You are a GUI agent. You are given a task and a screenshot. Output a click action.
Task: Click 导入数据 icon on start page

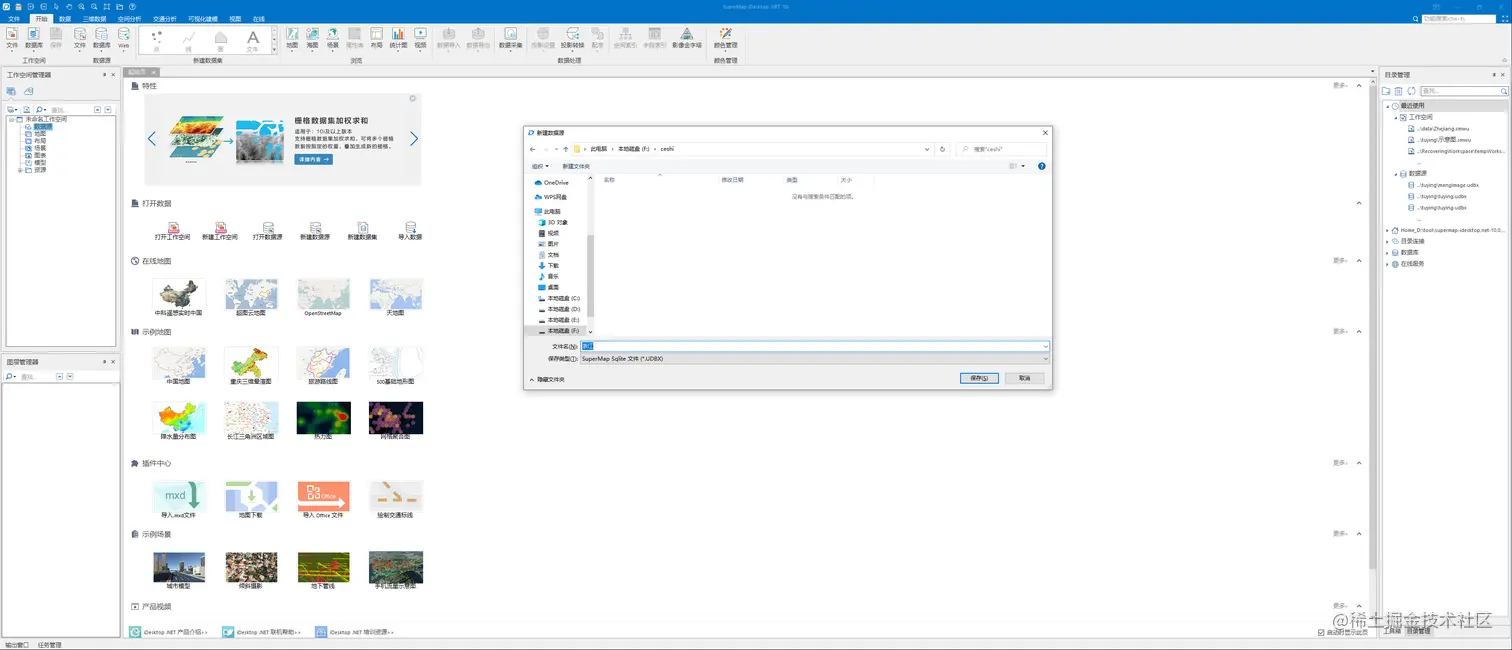coord(410,231)
